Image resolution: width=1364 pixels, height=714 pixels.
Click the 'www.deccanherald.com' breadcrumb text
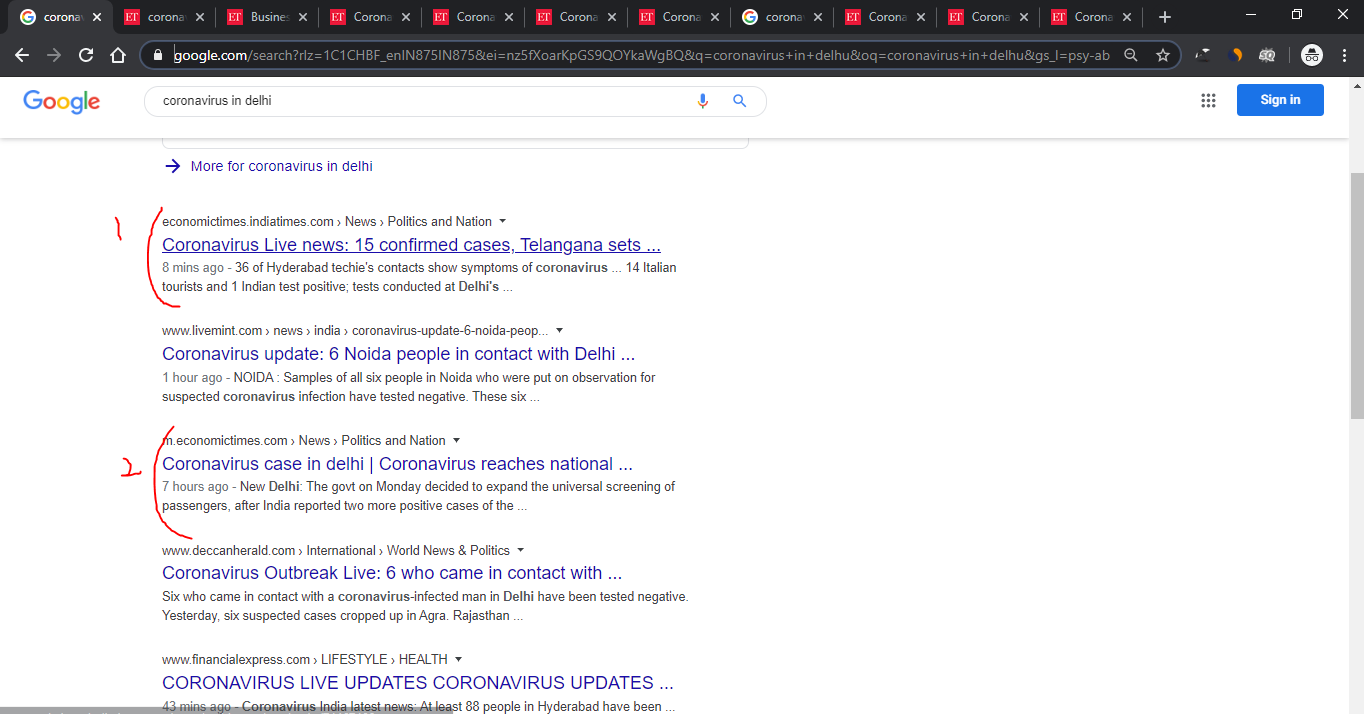tap(229, 551)
